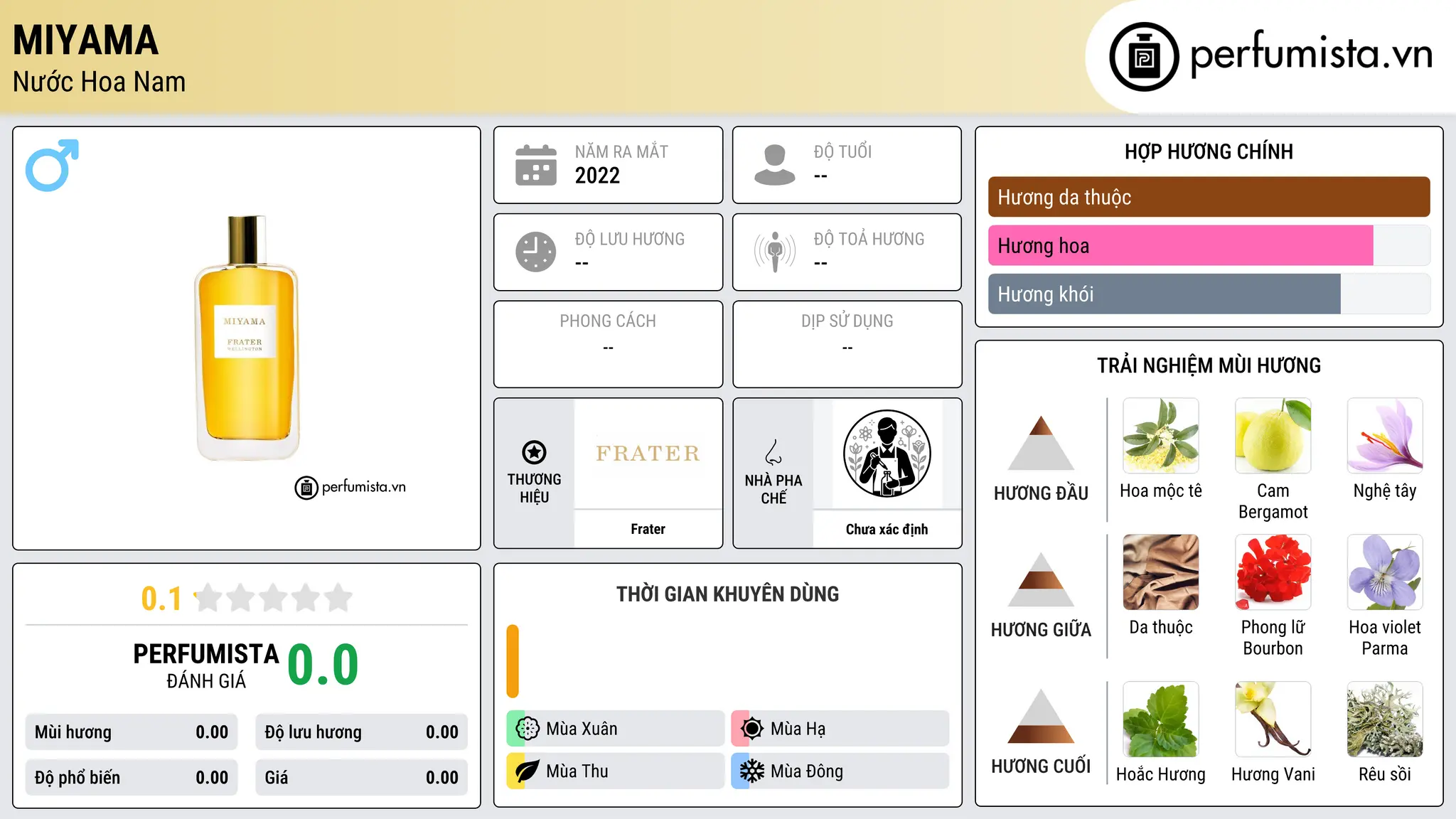1456x819 pixels.
Task: Click the Mùa Thu leaf icon
Action: click(x=528, y=771)
